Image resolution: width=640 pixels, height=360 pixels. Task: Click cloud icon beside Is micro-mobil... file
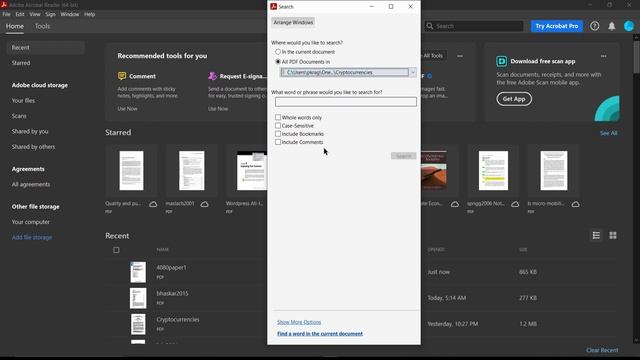pyautogui.click(x=576, y=204)
